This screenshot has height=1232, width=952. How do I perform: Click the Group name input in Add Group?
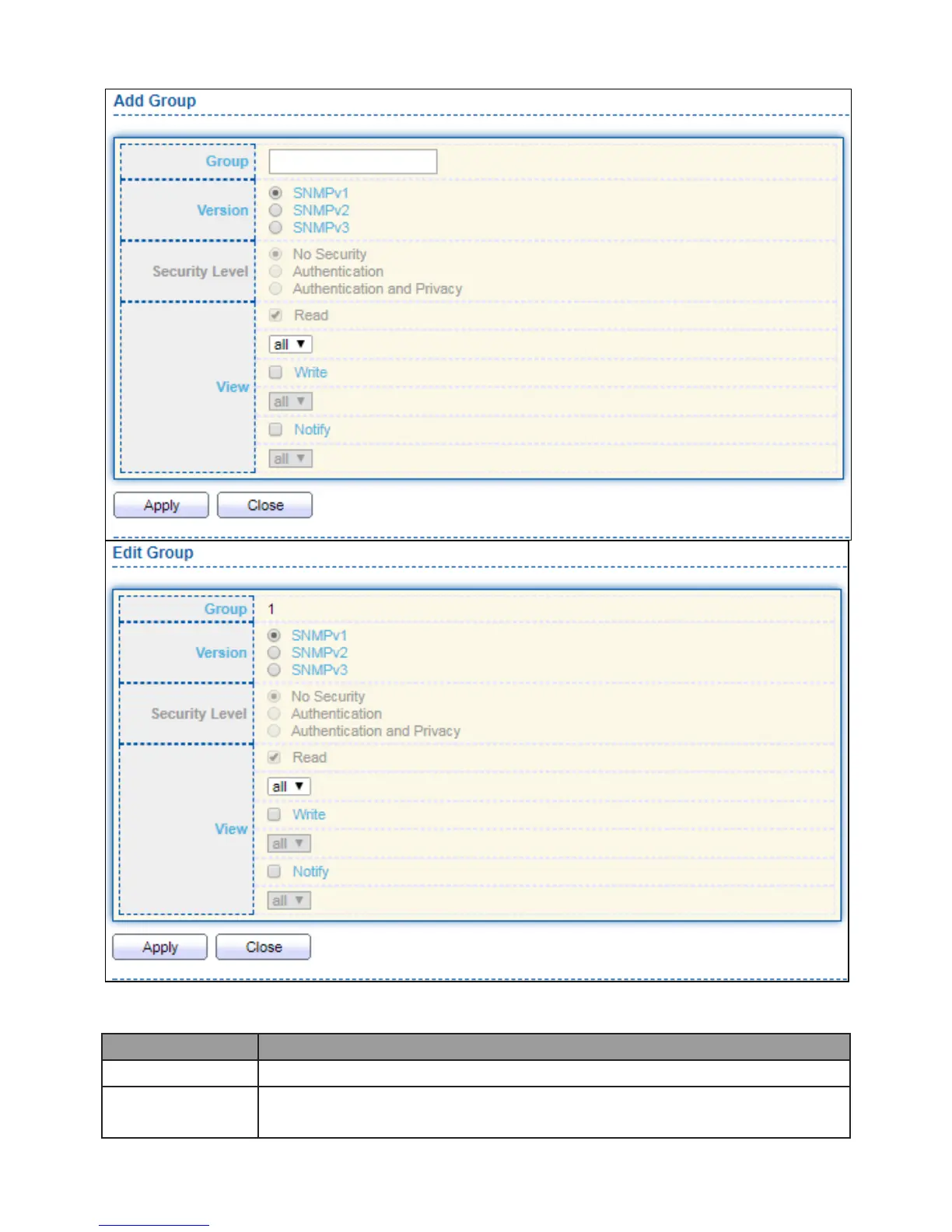(353, 162)
